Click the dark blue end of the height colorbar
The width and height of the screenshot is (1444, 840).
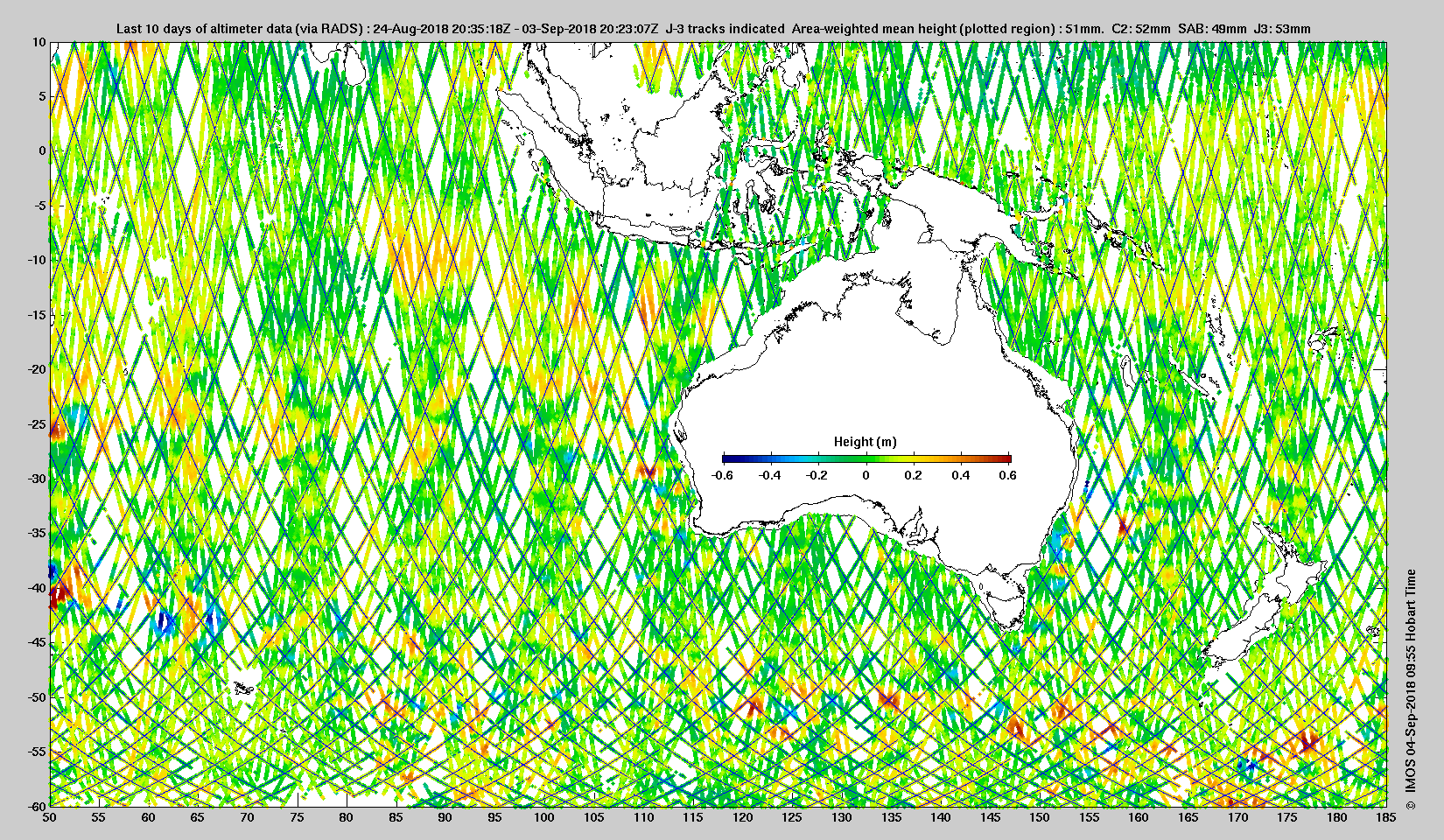click(x=727, y=458)
